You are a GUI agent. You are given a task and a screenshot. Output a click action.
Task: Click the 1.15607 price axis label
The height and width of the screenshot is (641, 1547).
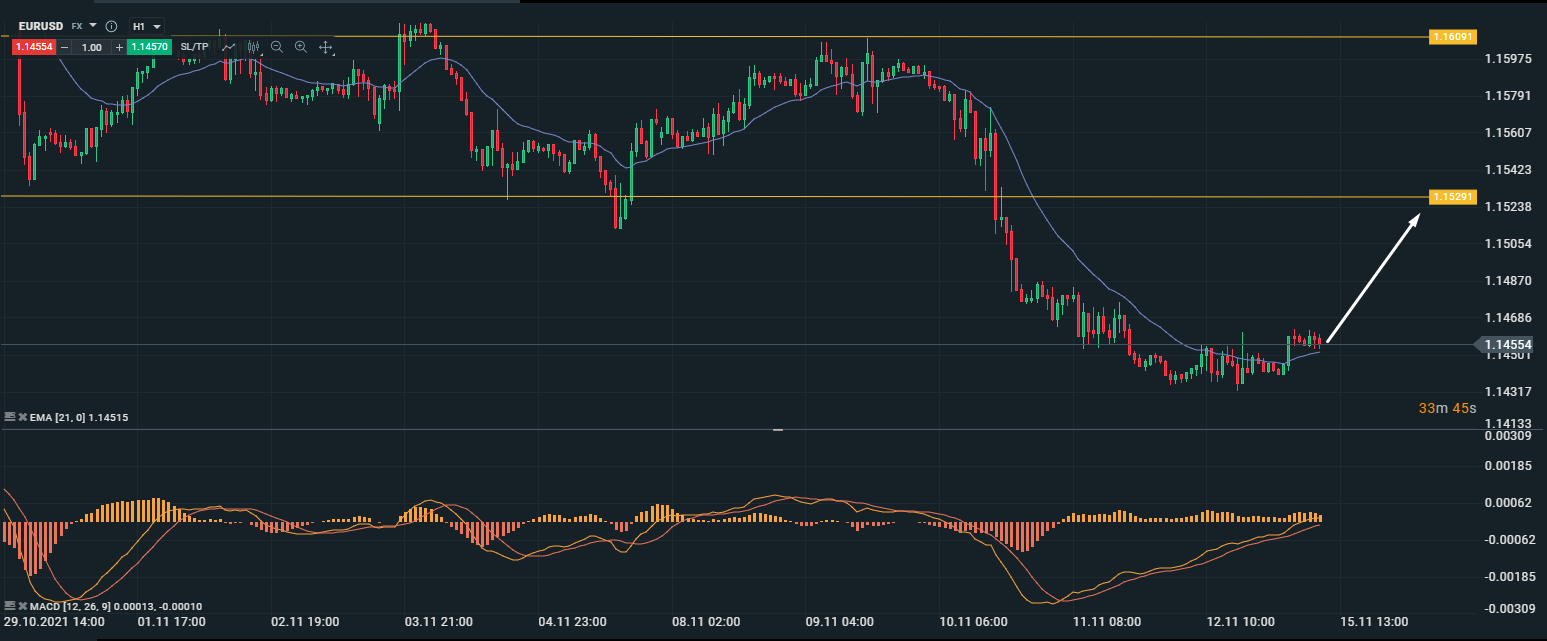pos(1509,133)
